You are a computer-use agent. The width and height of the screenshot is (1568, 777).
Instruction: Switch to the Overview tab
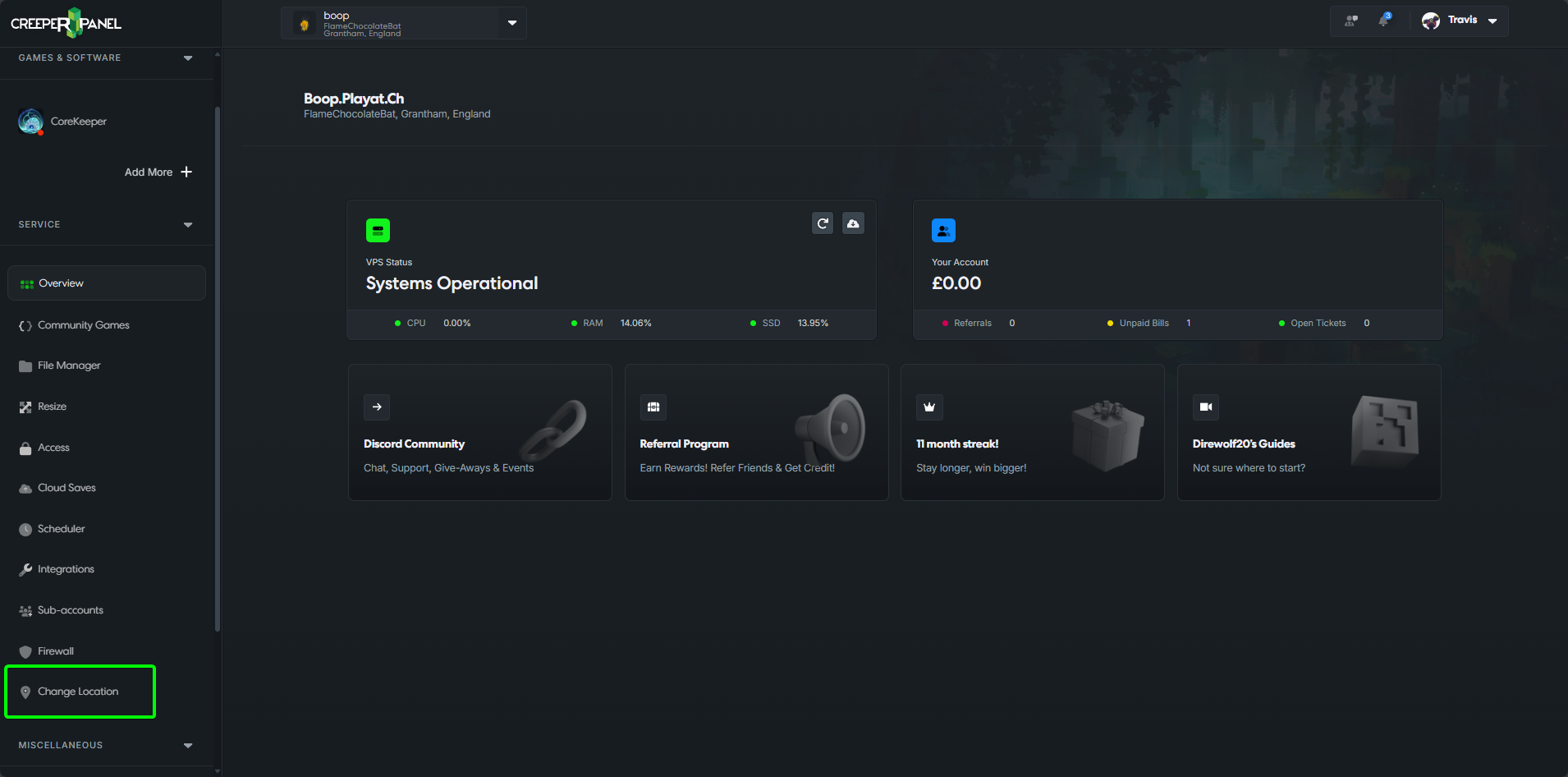61,283
